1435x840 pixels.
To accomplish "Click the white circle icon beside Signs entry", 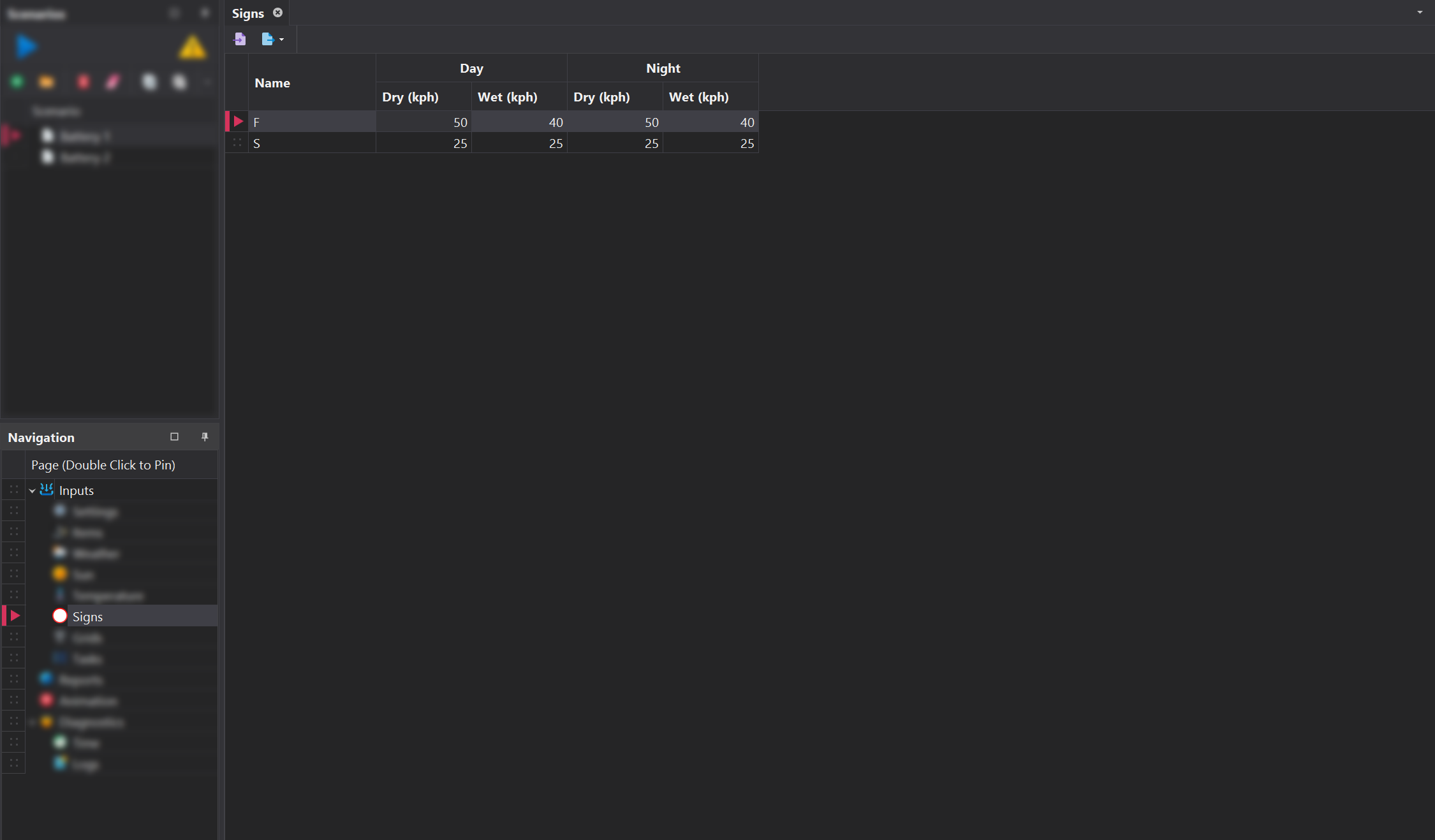I will tap(59, 615).
